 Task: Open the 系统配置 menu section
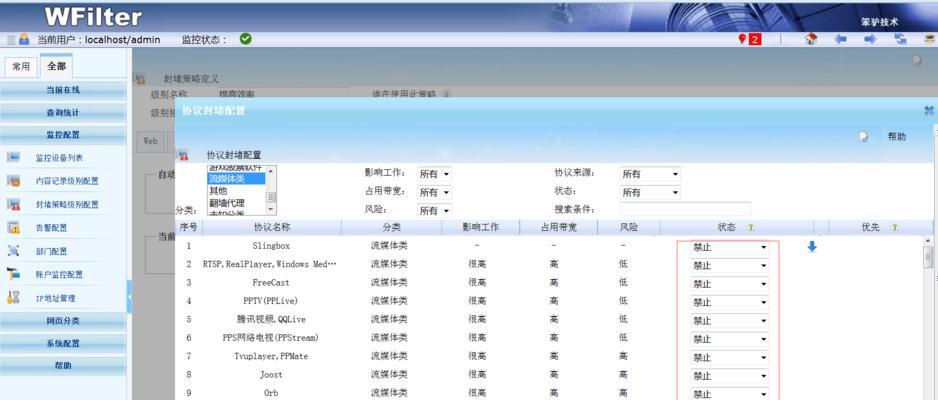(63, 344)
